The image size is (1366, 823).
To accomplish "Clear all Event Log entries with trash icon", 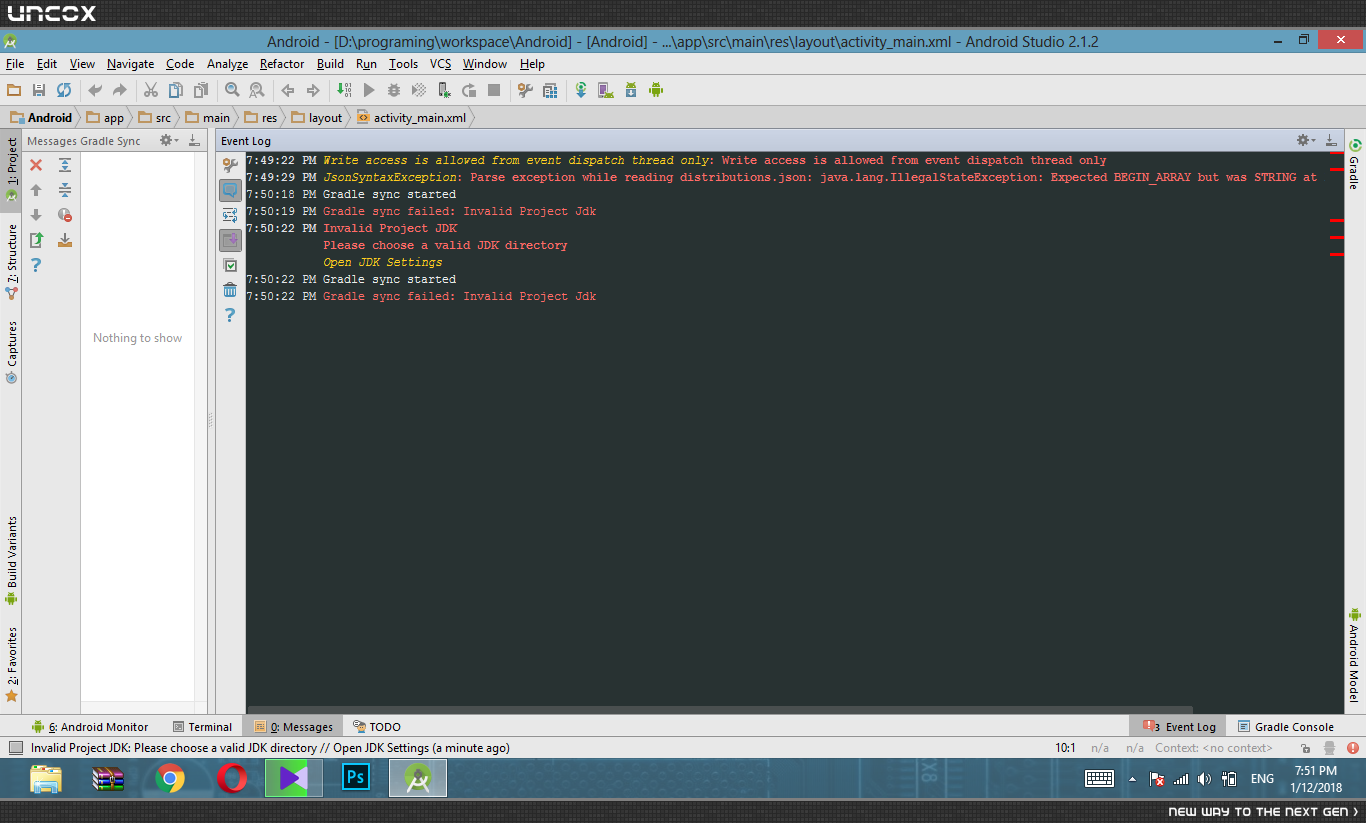I will click(x=230, y=290).
